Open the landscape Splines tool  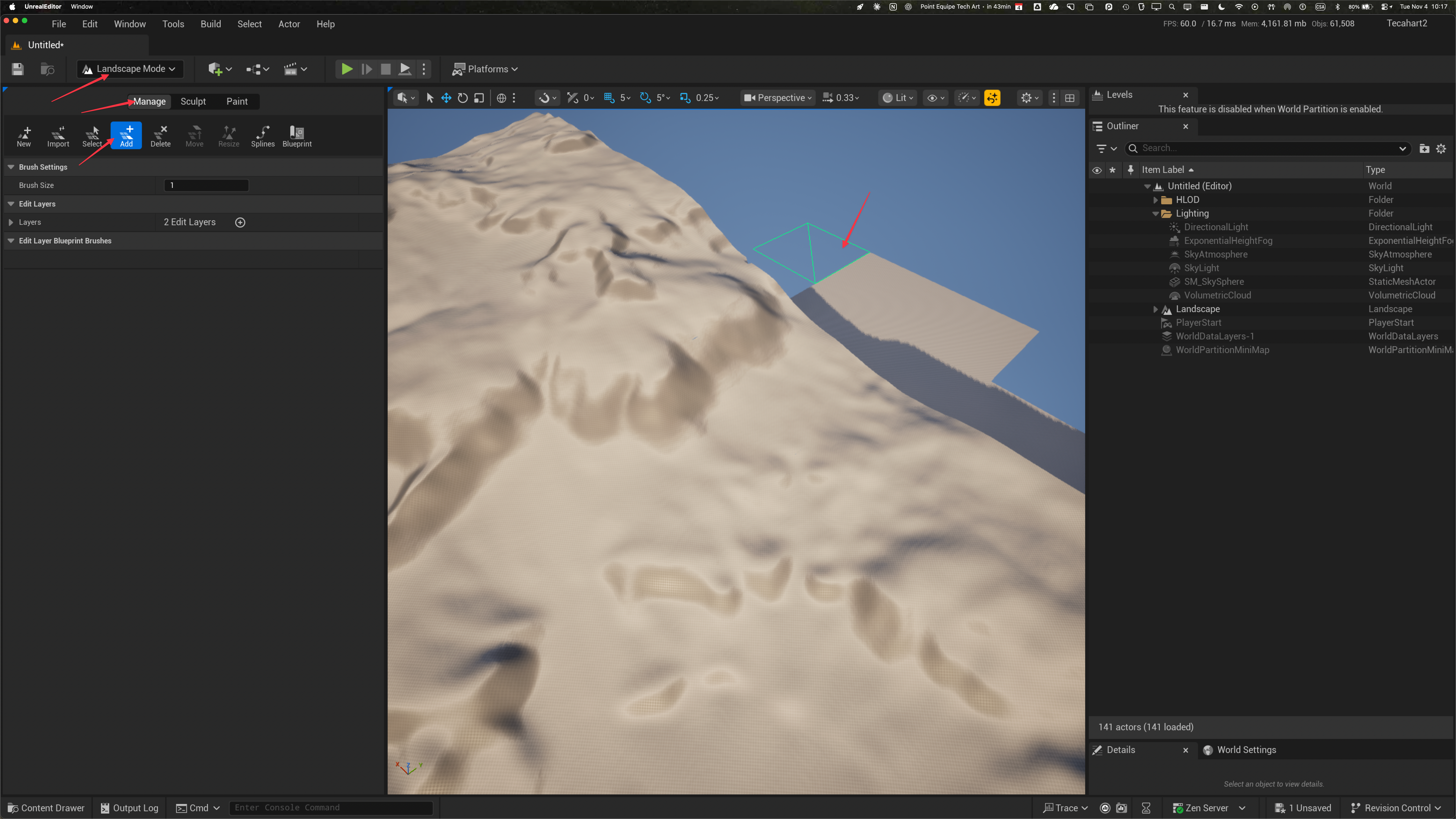pos(263,136)
